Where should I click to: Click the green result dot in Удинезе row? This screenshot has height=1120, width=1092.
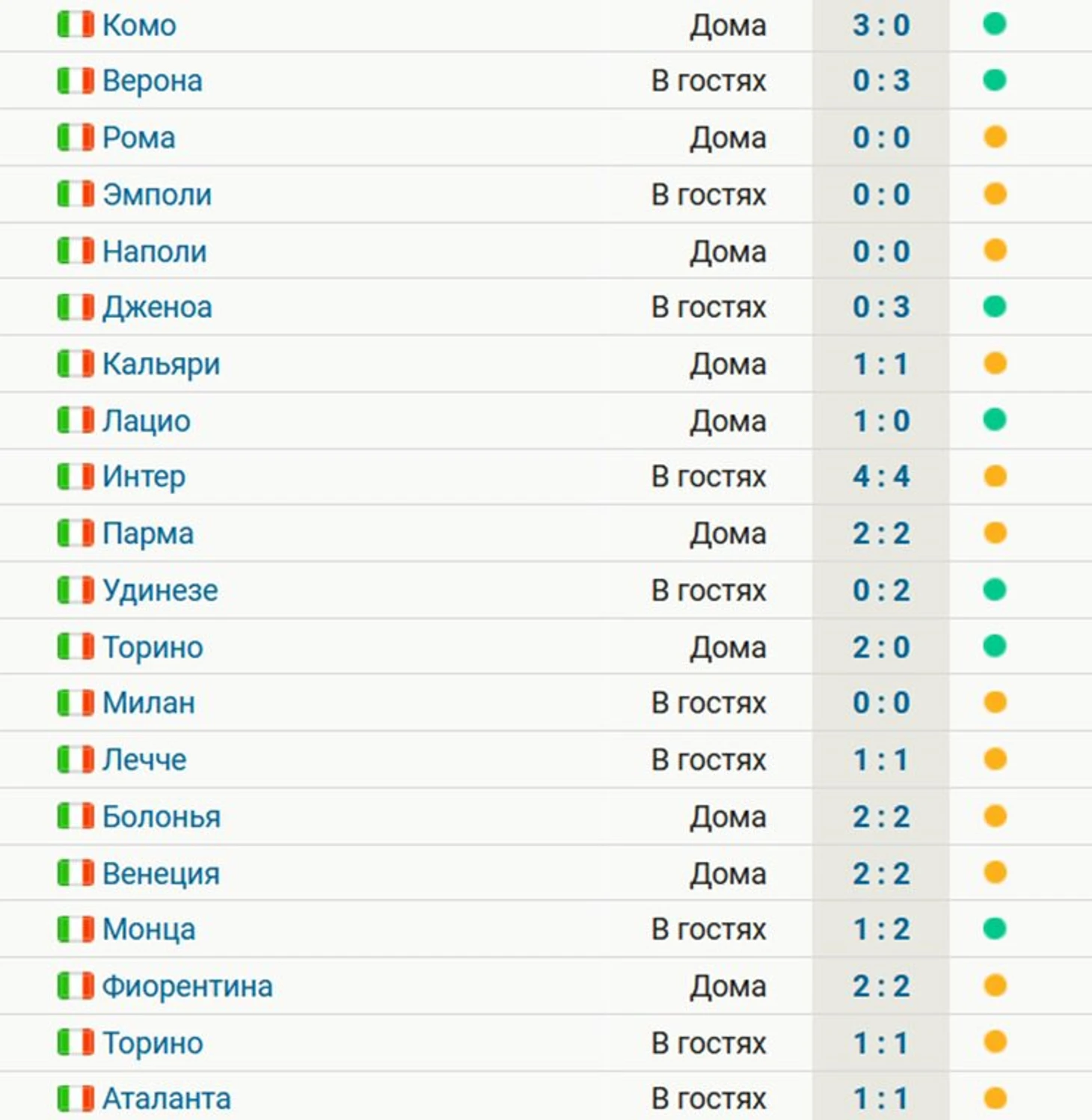pyautogui.click(x=994, y=590)
